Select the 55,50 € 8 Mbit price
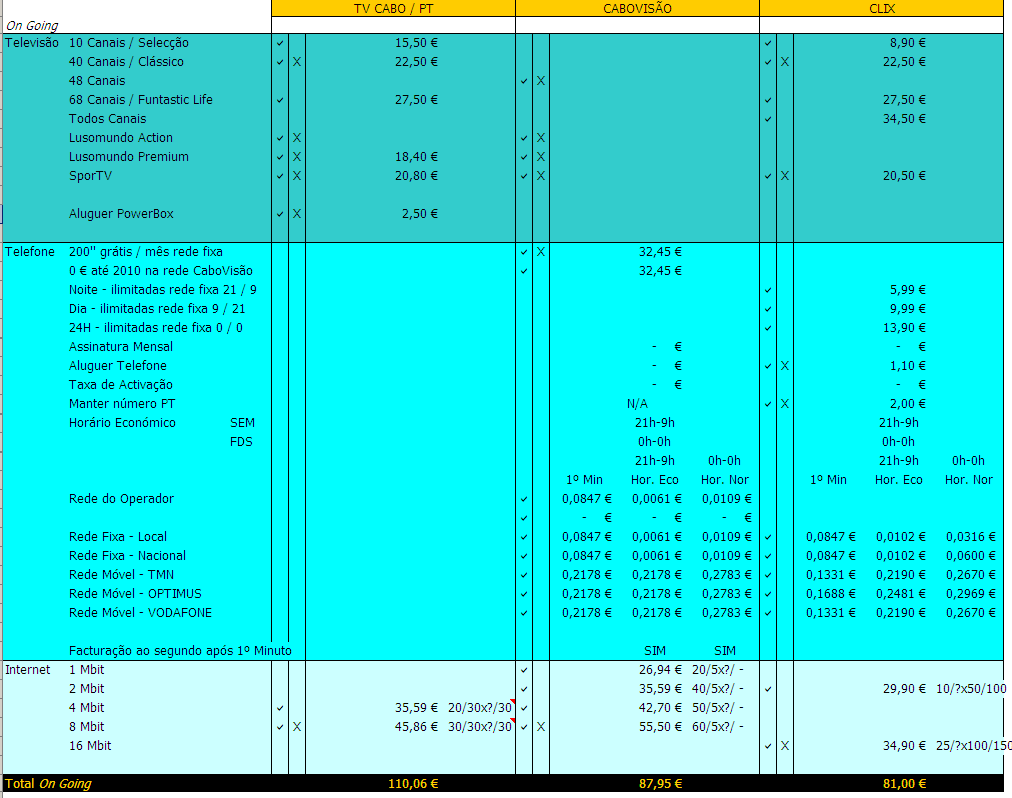This screenshot has height=798, width=1012. [x=660, y=726]
